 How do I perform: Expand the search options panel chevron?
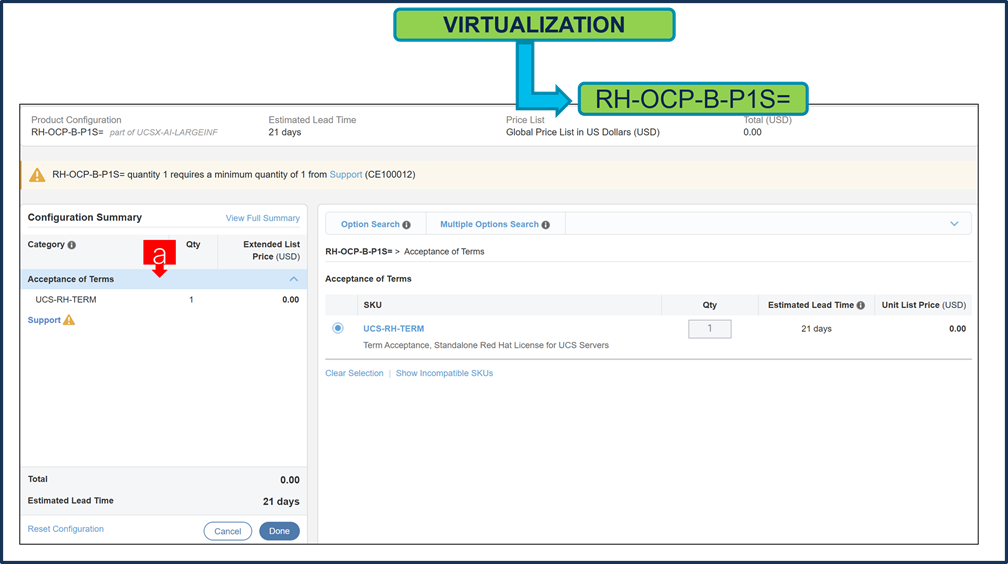coord(954,224)
